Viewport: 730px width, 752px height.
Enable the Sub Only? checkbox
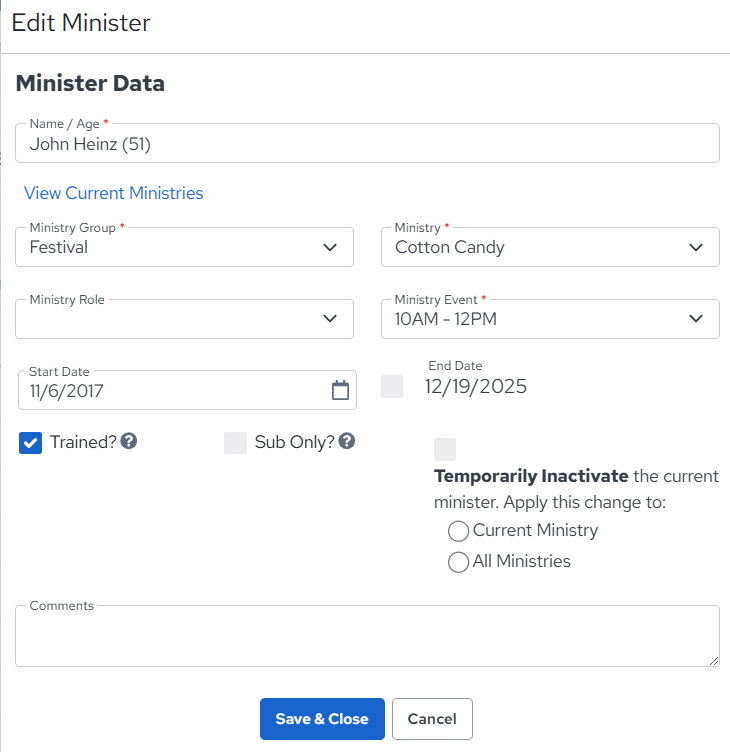click(235, 443)
